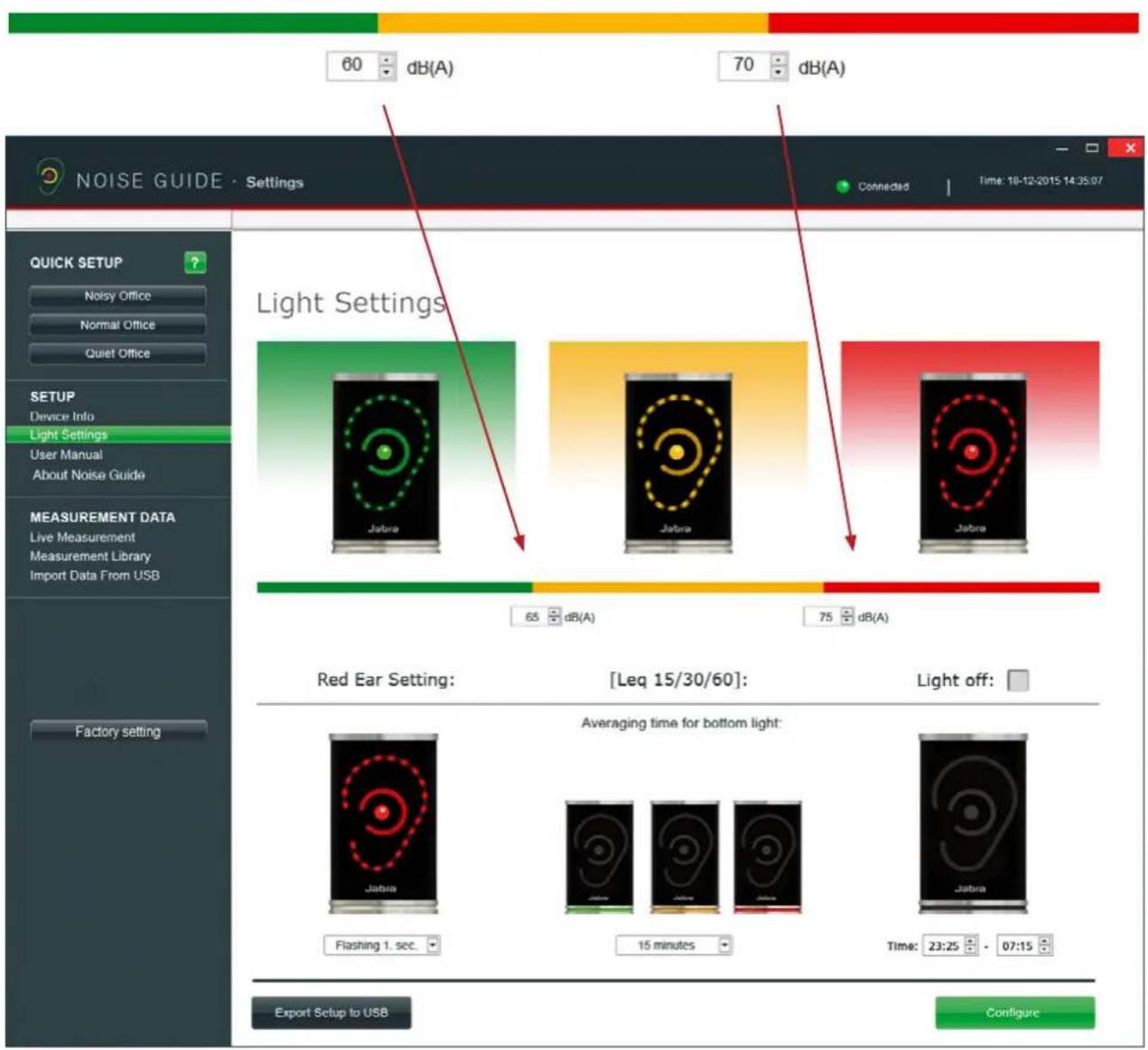Adjust the 23:25 start time spinner
The height and width of the screenshot is (1050, 1148).
(x=971, y=945)
